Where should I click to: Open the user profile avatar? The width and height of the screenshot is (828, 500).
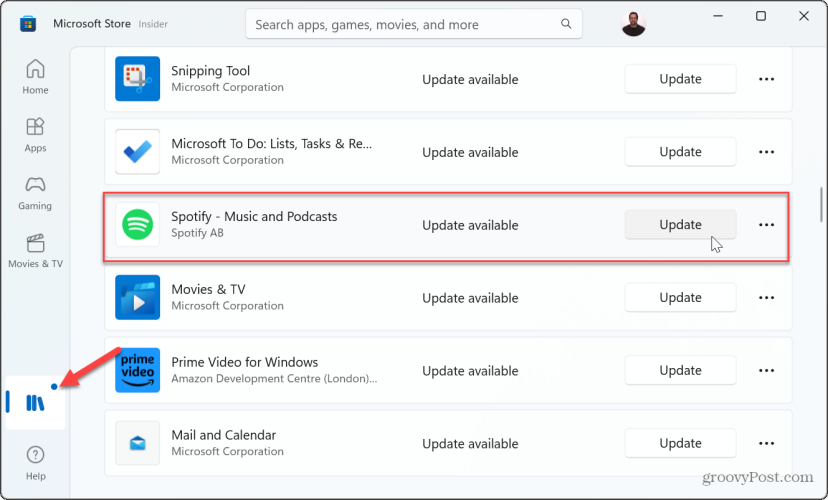[633, 24]
